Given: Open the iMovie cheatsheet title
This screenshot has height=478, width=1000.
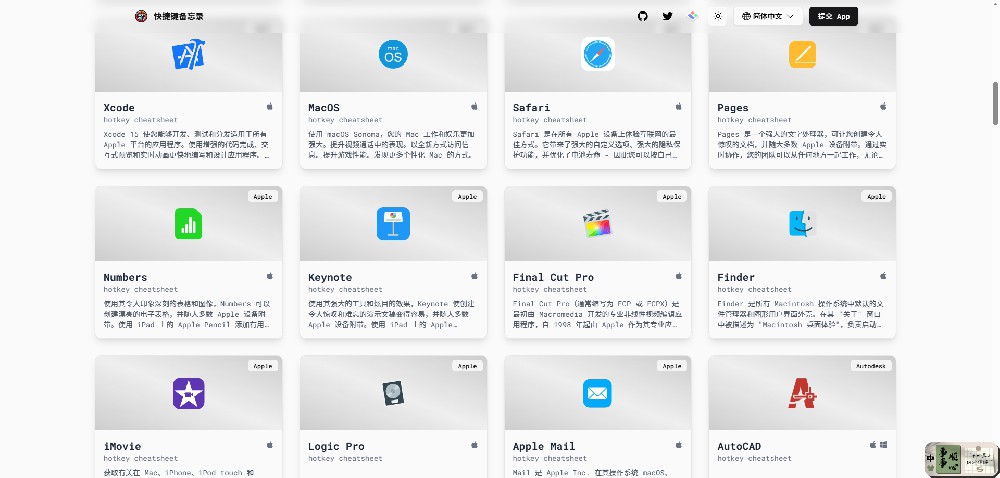Looking at the screenshot, I should coord(122,446).
